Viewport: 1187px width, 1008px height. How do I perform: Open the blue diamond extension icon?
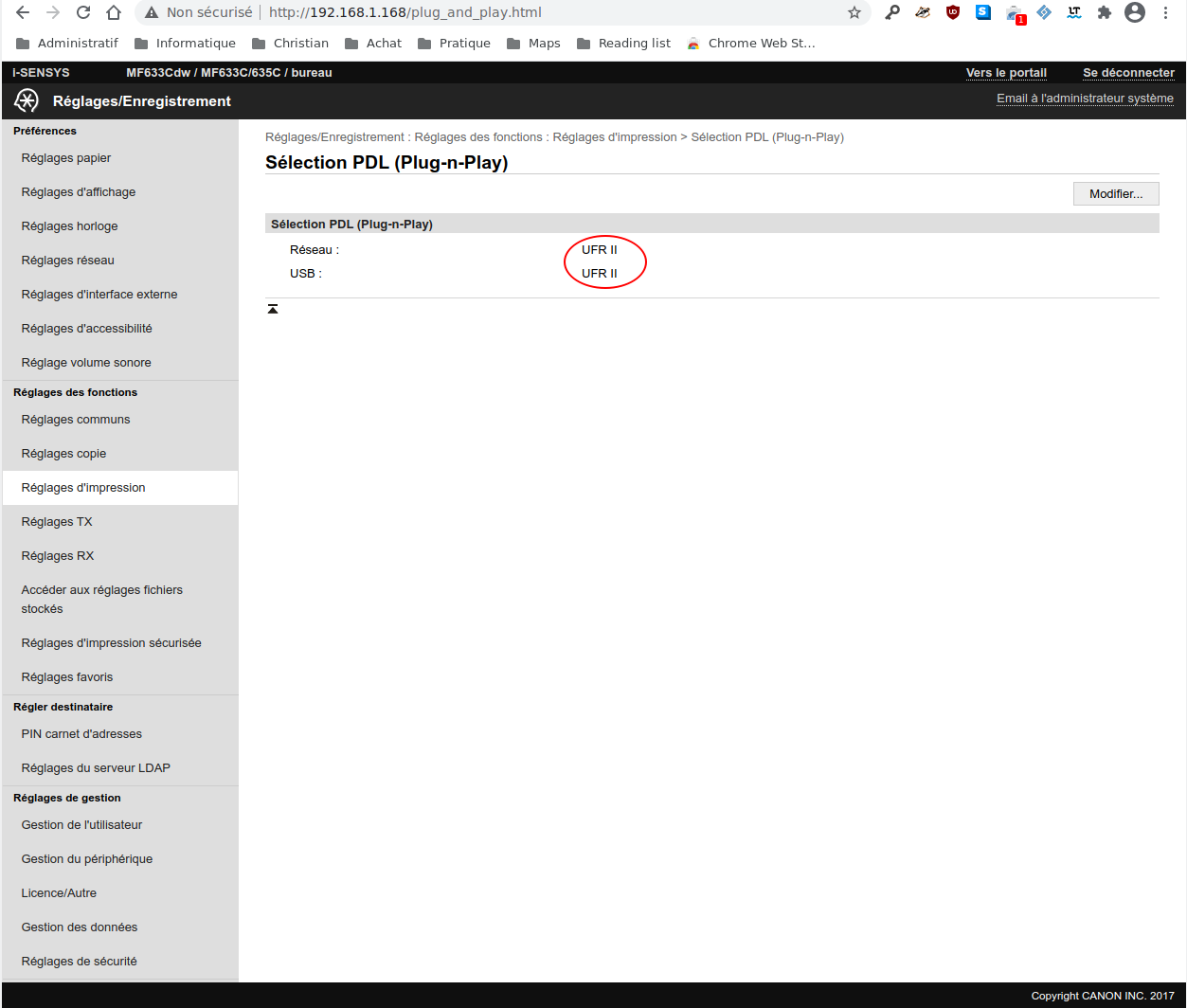(x=1044, y=13)
